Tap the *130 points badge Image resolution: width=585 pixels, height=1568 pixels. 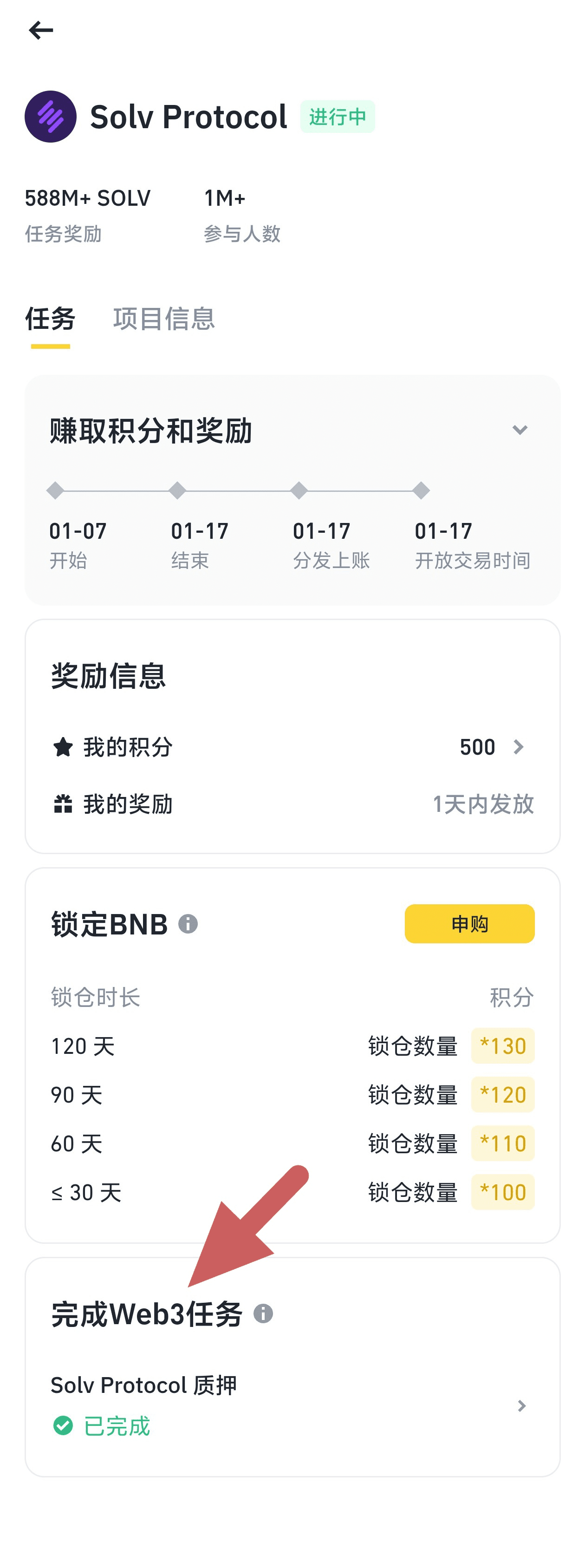click(503, 1046)
